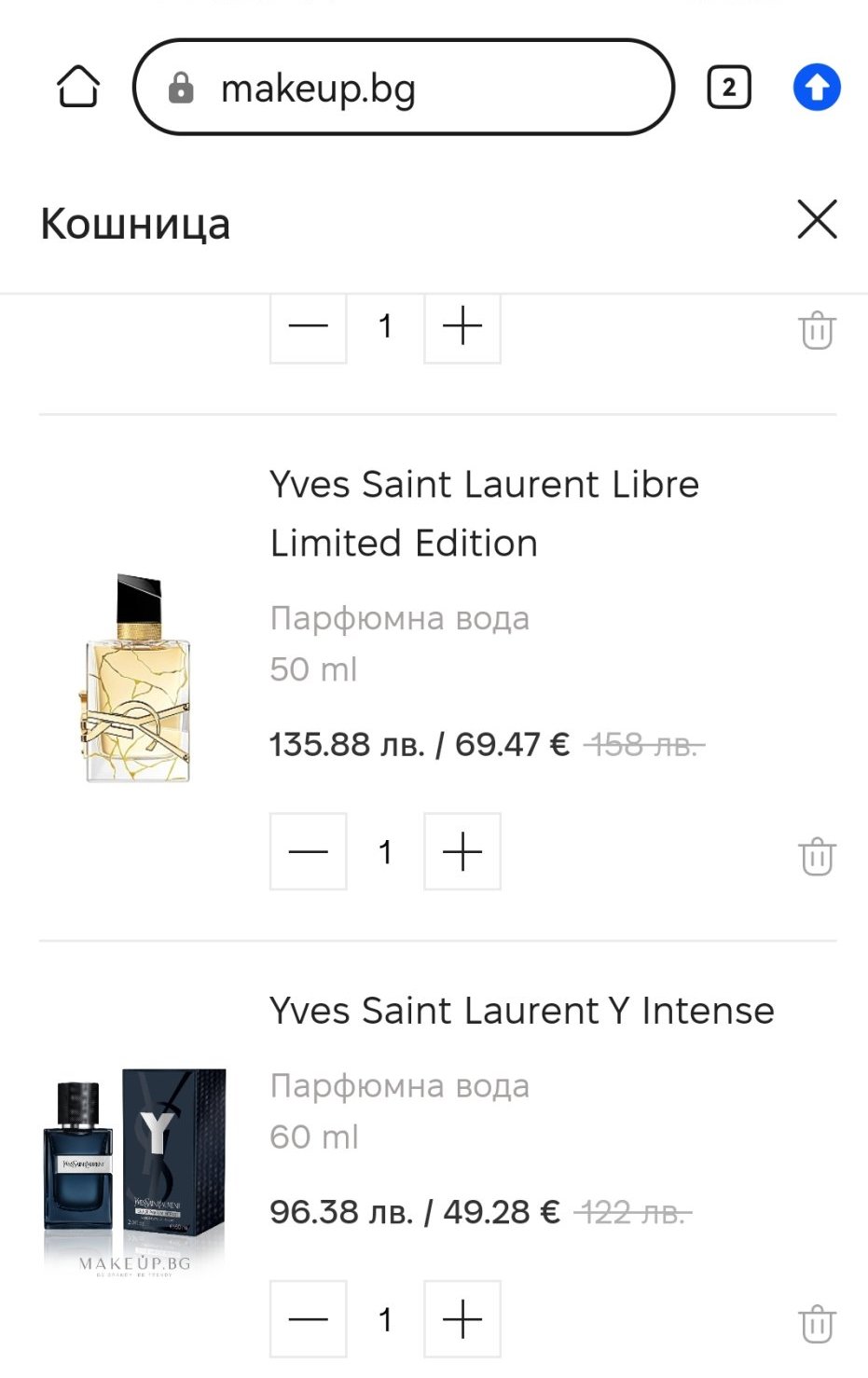The height and width of the screenshot is (1378, 868).
Task: Tap the Libre perfume bottle thumbnail
Action: click(x=138, y=679)
